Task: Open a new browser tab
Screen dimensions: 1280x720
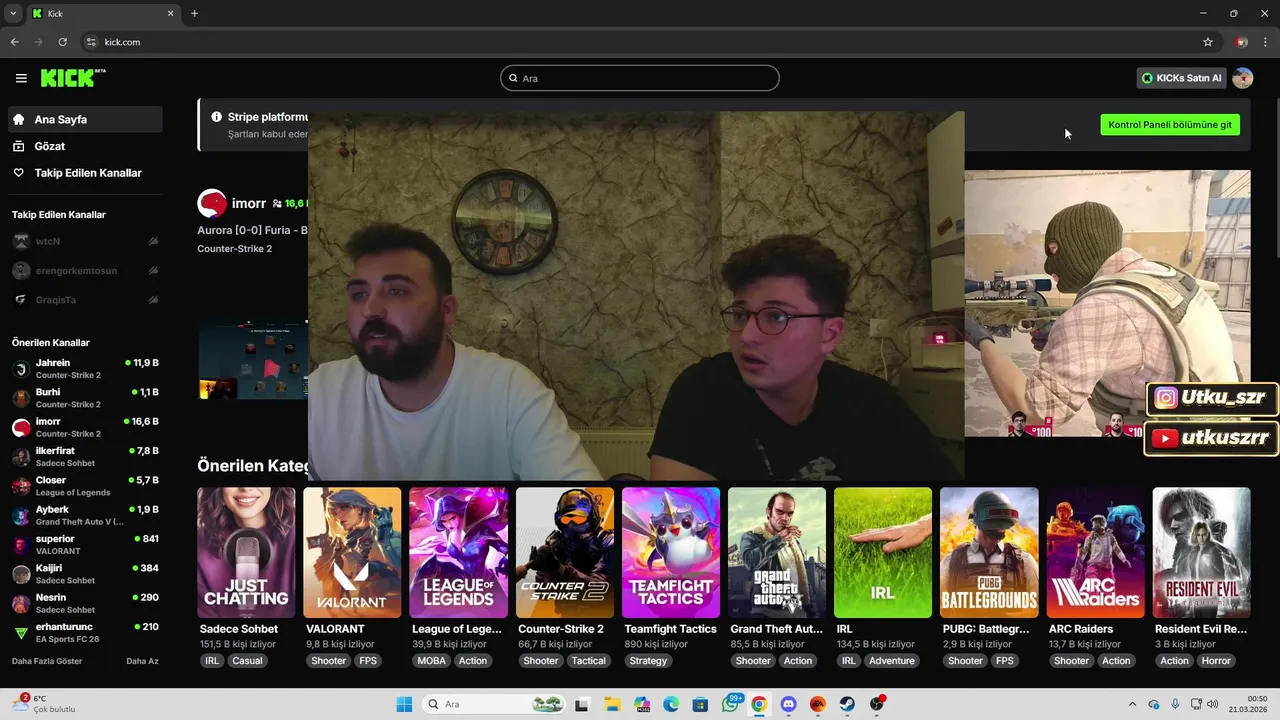Action: point(194,13)
